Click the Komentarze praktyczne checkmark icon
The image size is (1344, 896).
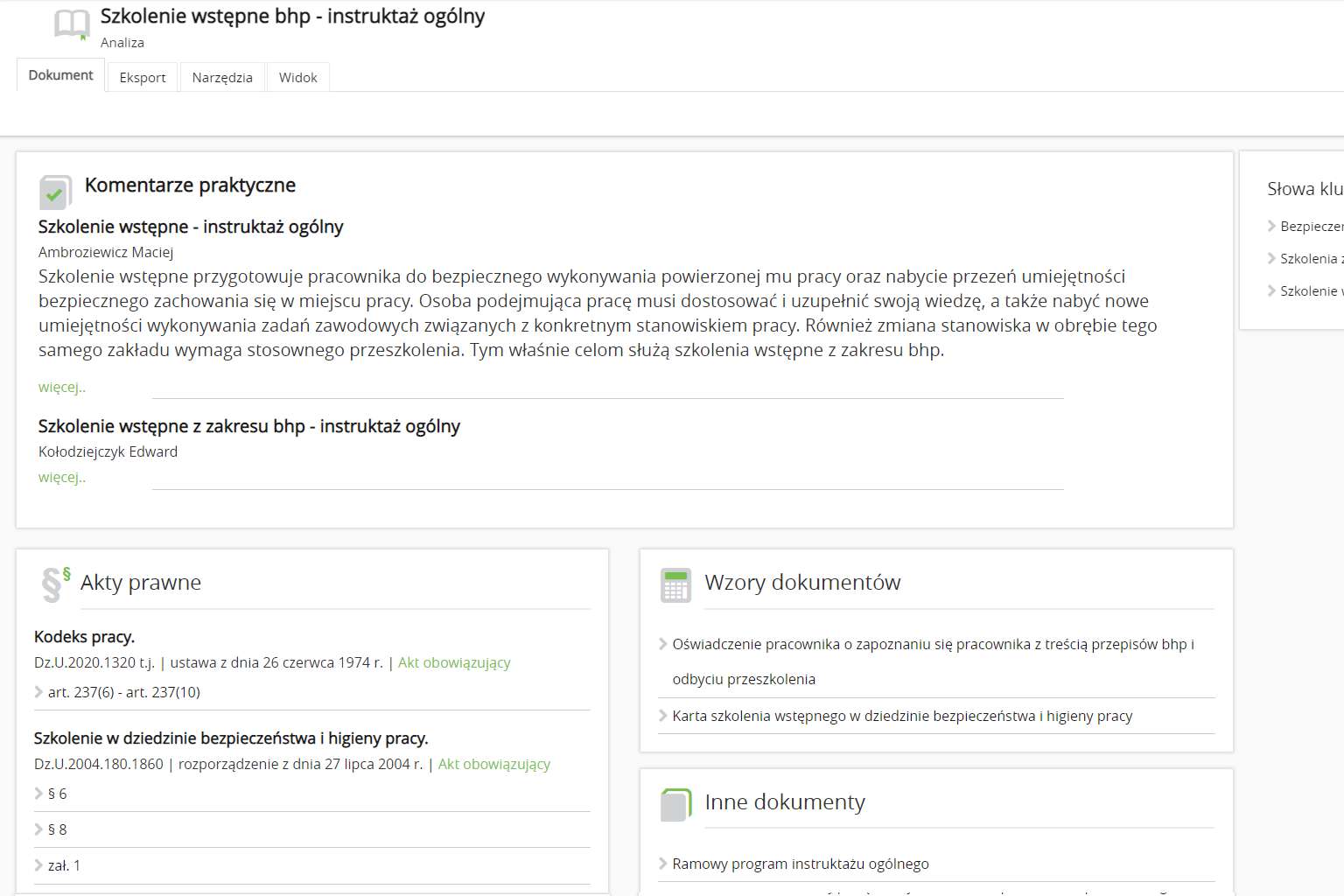click(x=55, y=192)
